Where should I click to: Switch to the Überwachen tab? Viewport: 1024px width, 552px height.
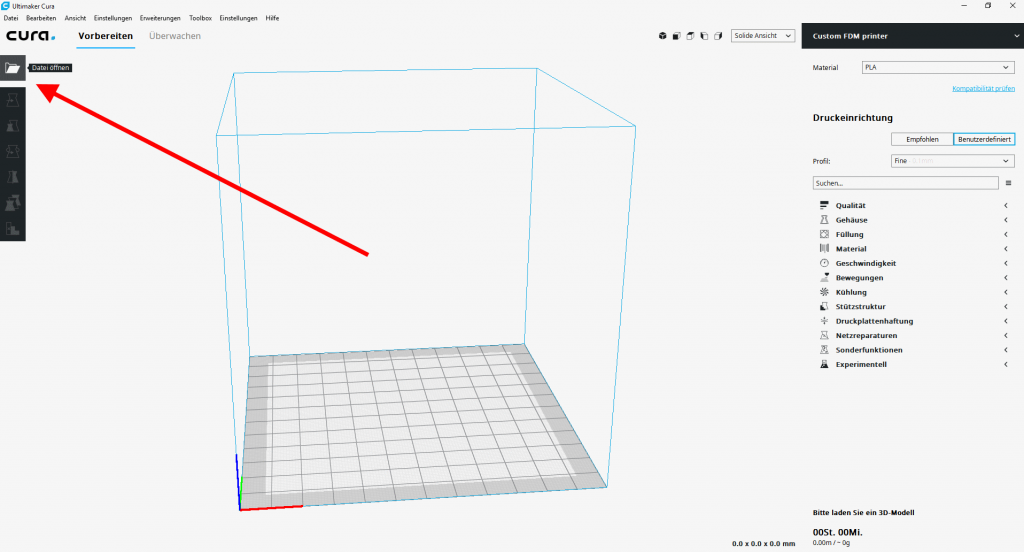175,36
